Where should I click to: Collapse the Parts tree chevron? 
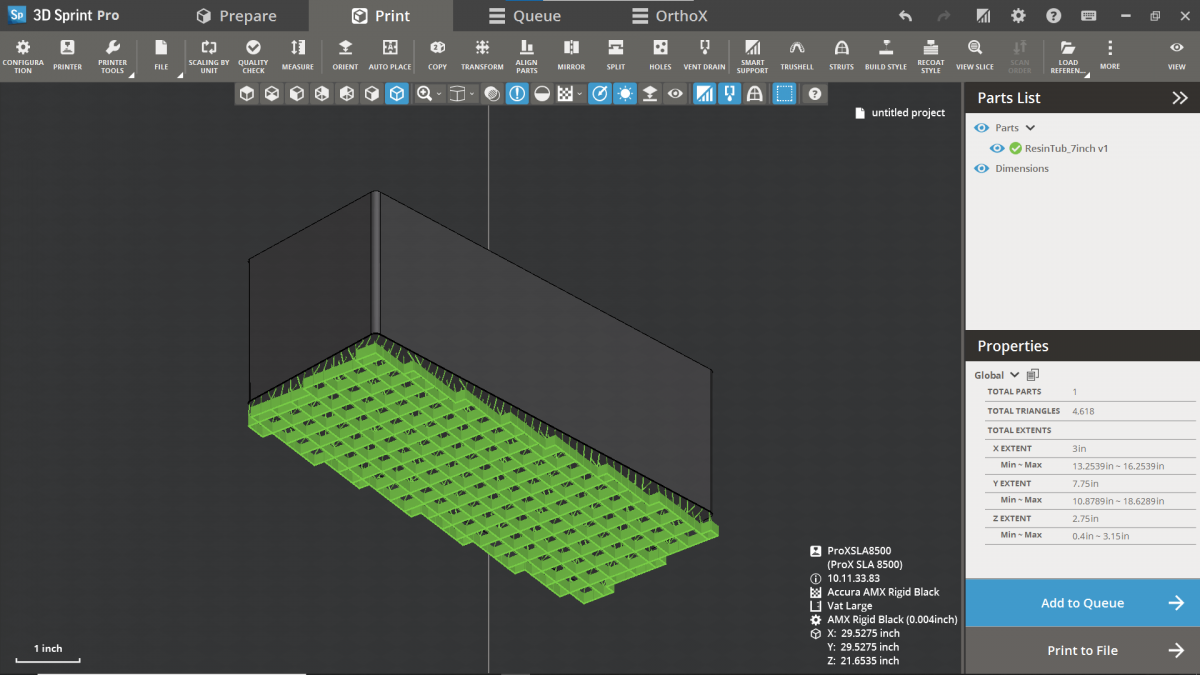coord(1028,127)
